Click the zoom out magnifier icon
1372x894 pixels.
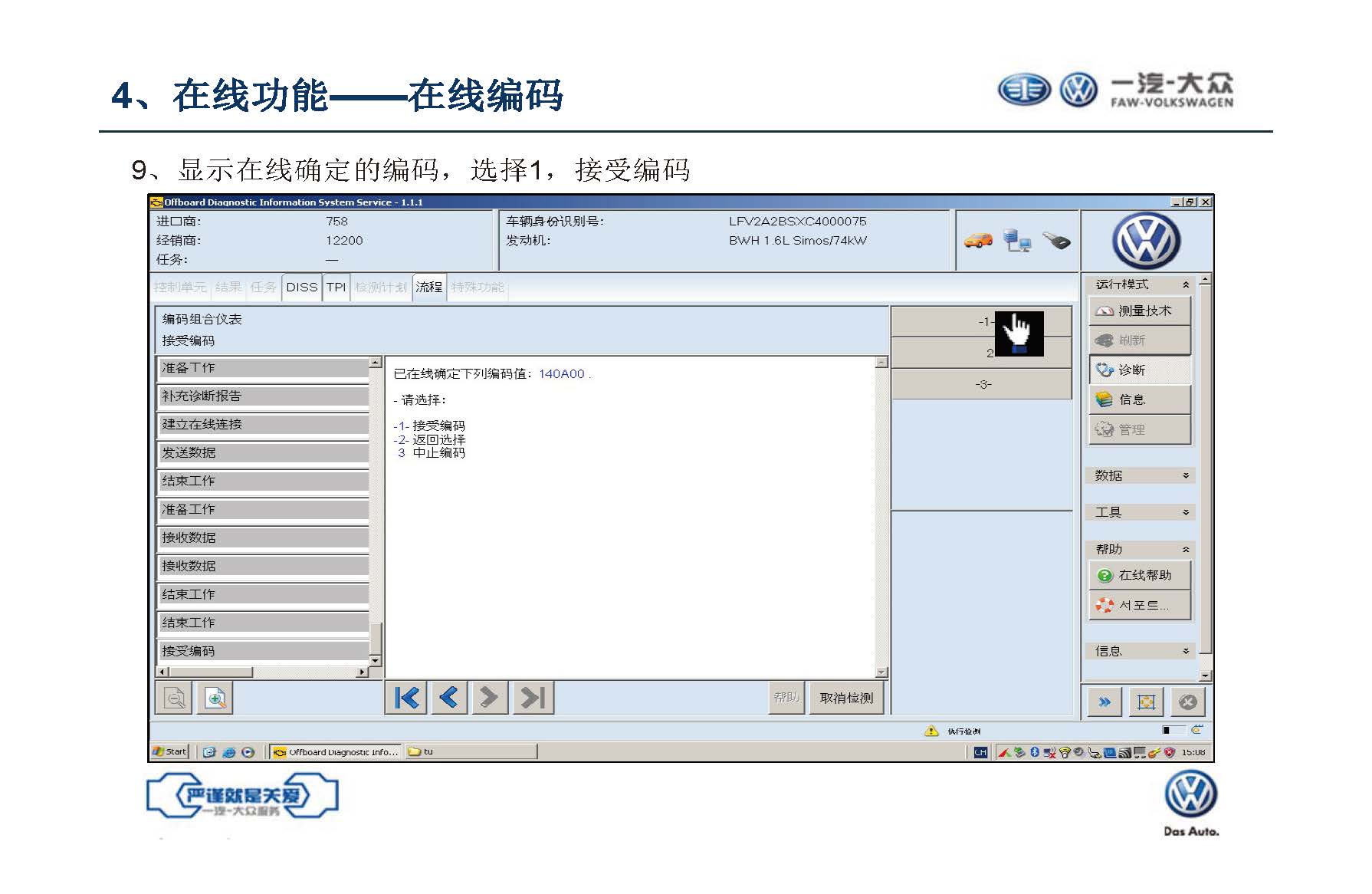(175, 698)
